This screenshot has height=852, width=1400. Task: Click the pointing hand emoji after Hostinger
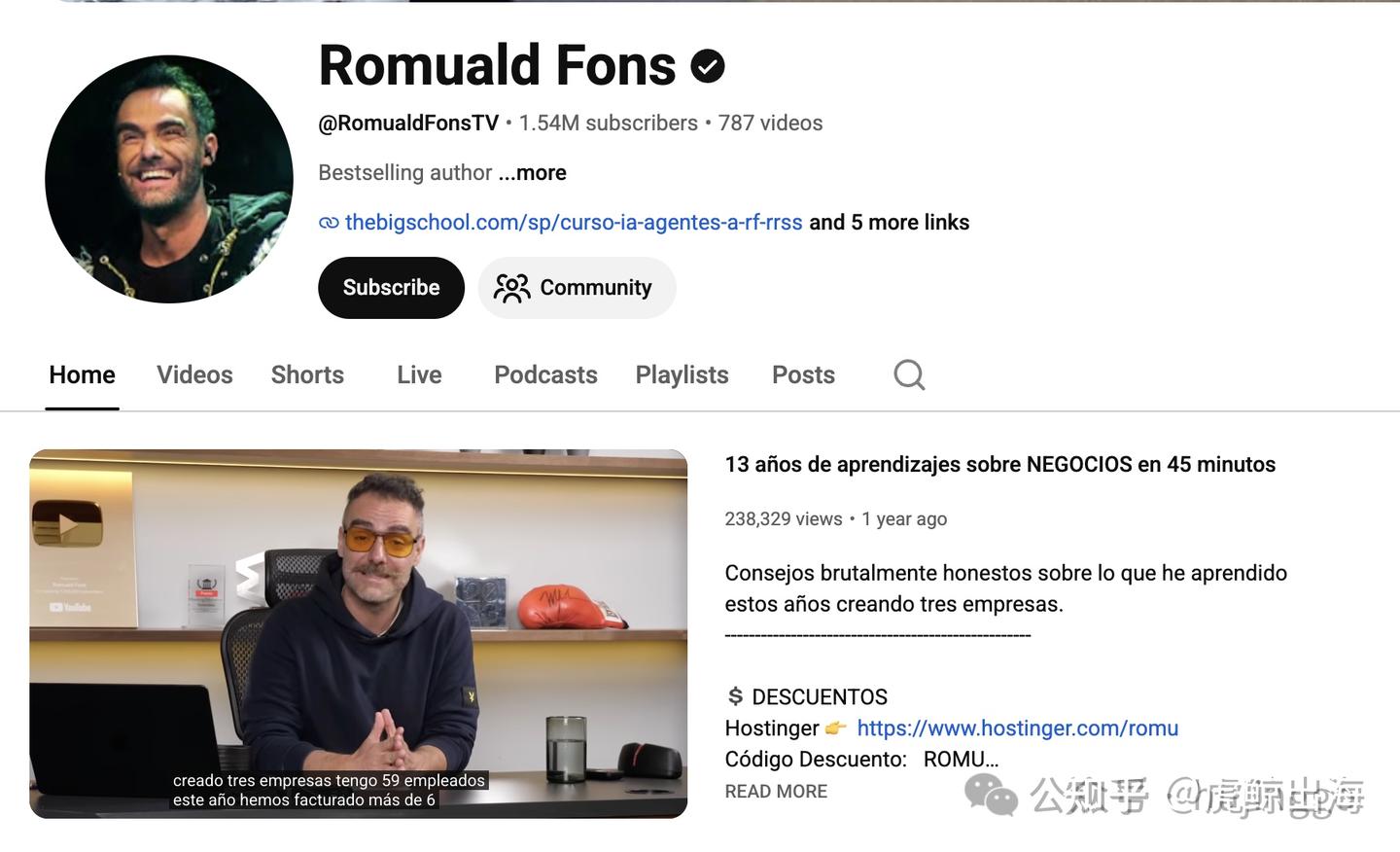pyautogui.click(x=836, y=728)
